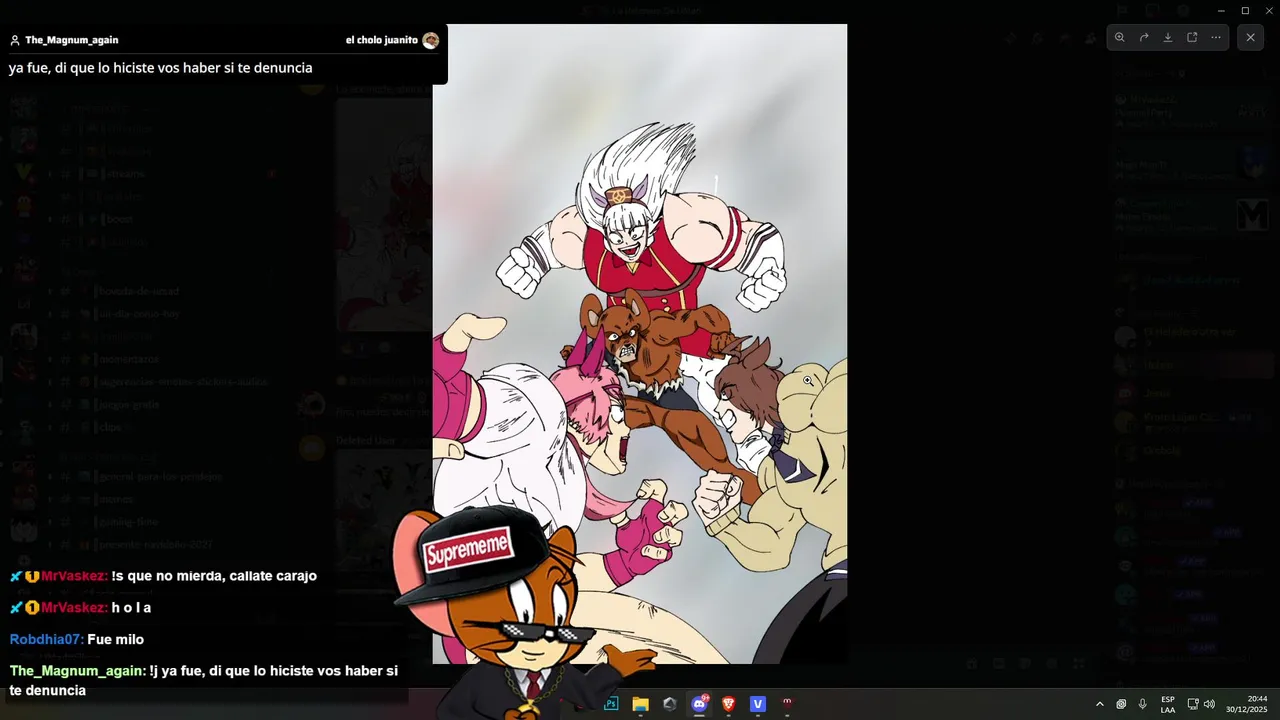Switch to Discord in the taskbar
Screen dimensions: 1280x720
pos(699,704)
